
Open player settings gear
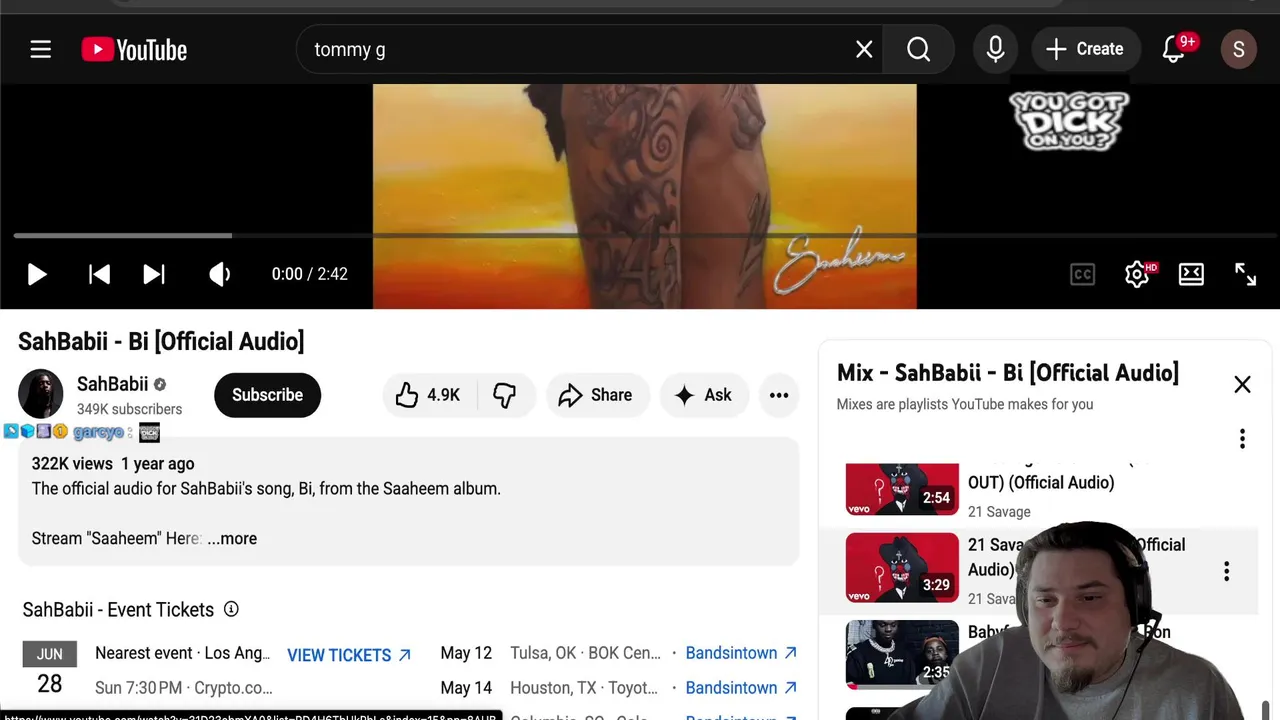coord(1137,274)
